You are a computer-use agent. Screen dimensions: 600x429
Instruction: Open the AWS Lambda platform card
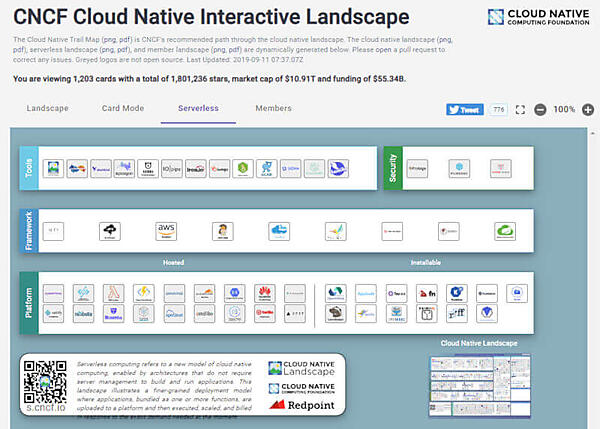coord(114,294)
